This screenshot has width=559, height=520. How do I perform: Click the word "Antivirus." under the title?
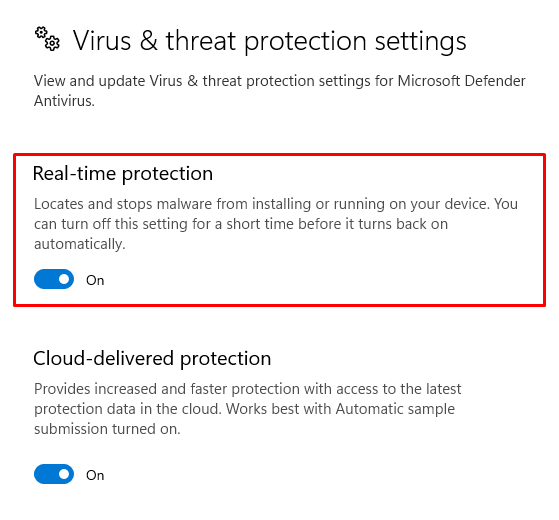pos(65,101)
